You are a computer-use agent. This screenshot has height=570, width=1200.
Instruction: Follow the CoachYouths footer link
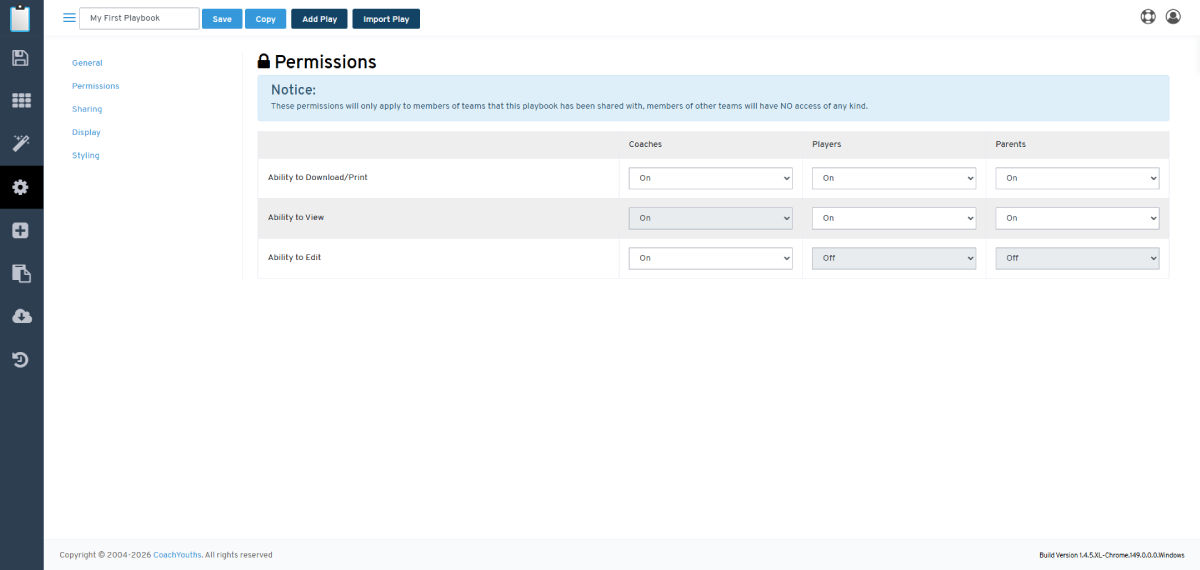click(177, 555)
